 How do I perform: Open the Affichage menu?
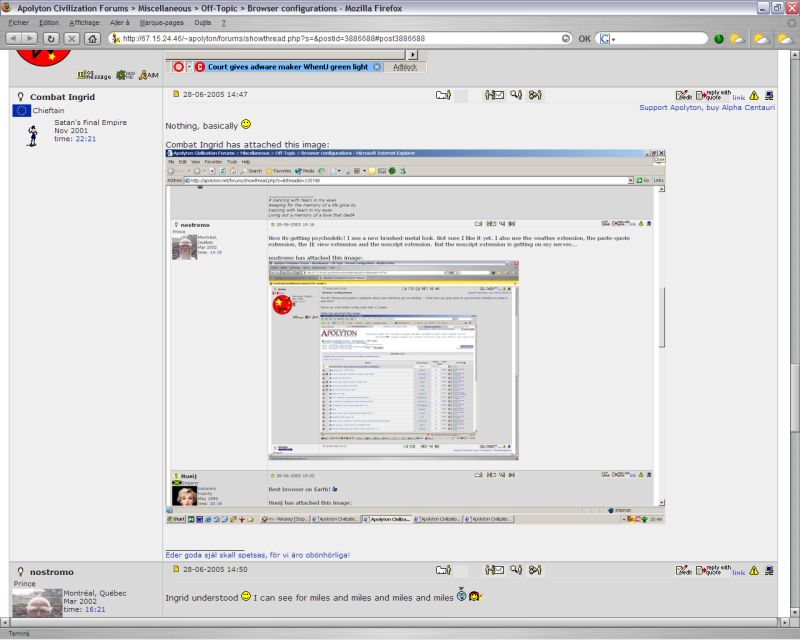[84, 22]
